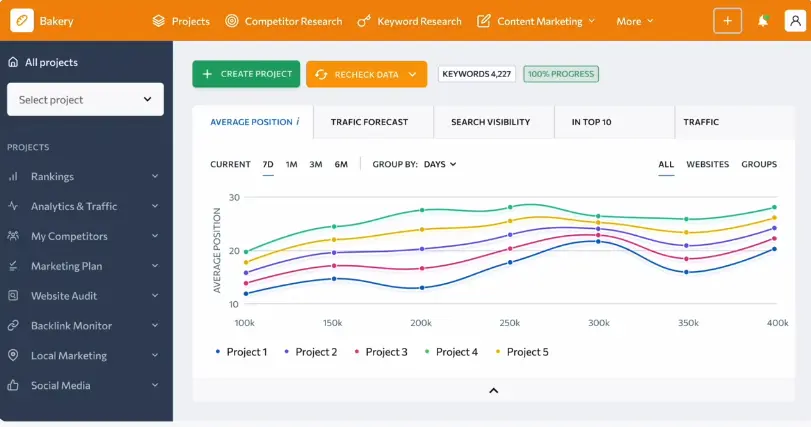The height and width of the screenshot is (427, 811).
Task: Expand the More menu
Action: (635, 21)
